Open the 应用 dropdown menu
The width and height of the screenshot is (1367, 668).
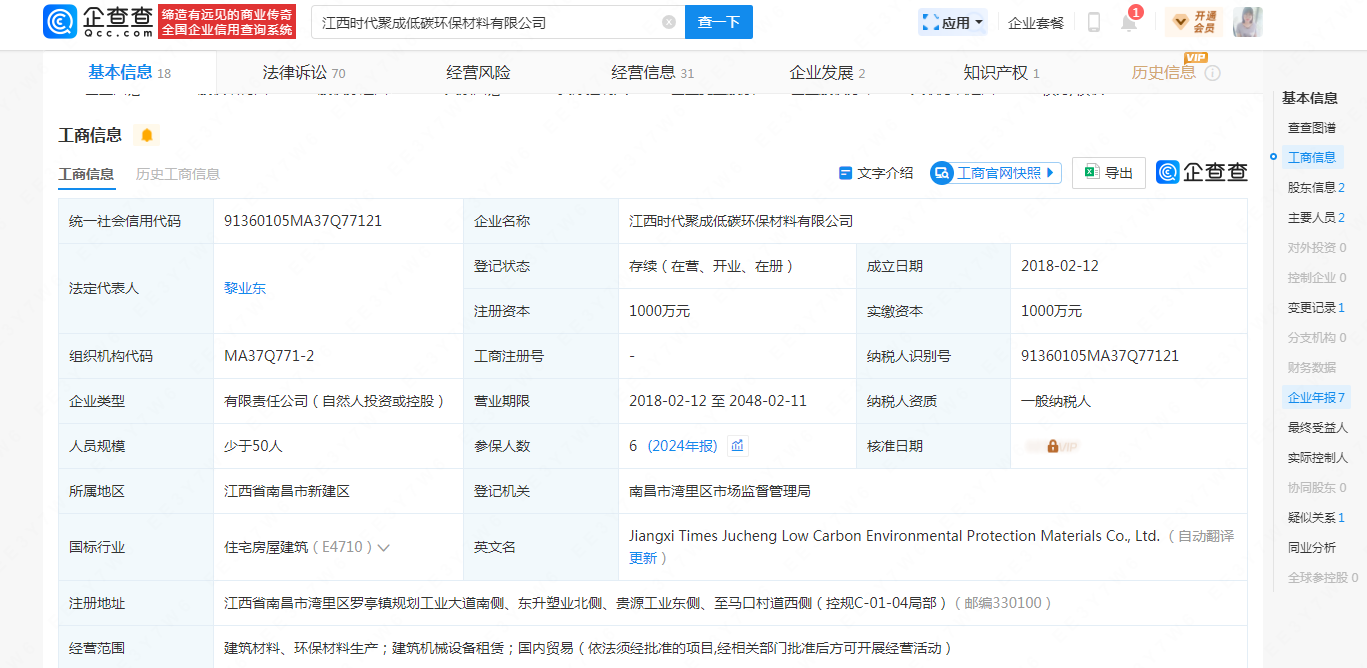[x=952, y=22]
